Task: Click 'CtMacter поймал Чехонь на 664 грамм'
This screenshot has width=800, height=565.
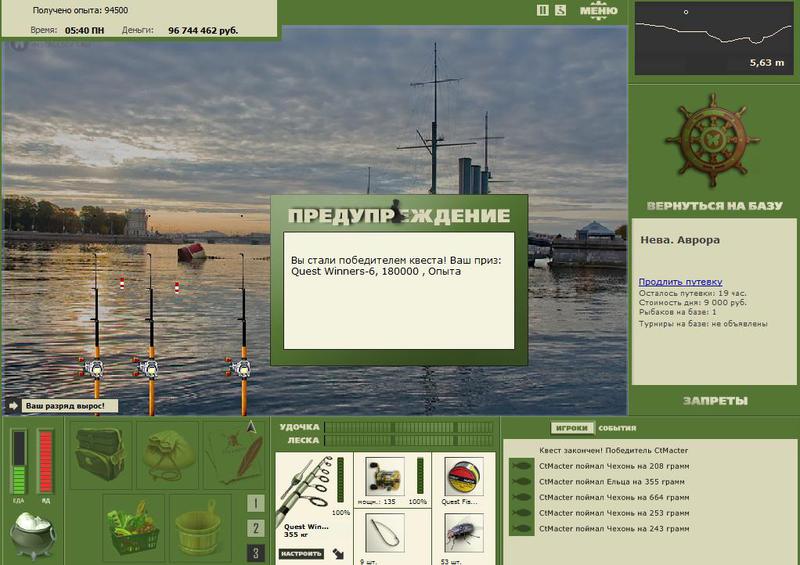Action: point(614,497)
